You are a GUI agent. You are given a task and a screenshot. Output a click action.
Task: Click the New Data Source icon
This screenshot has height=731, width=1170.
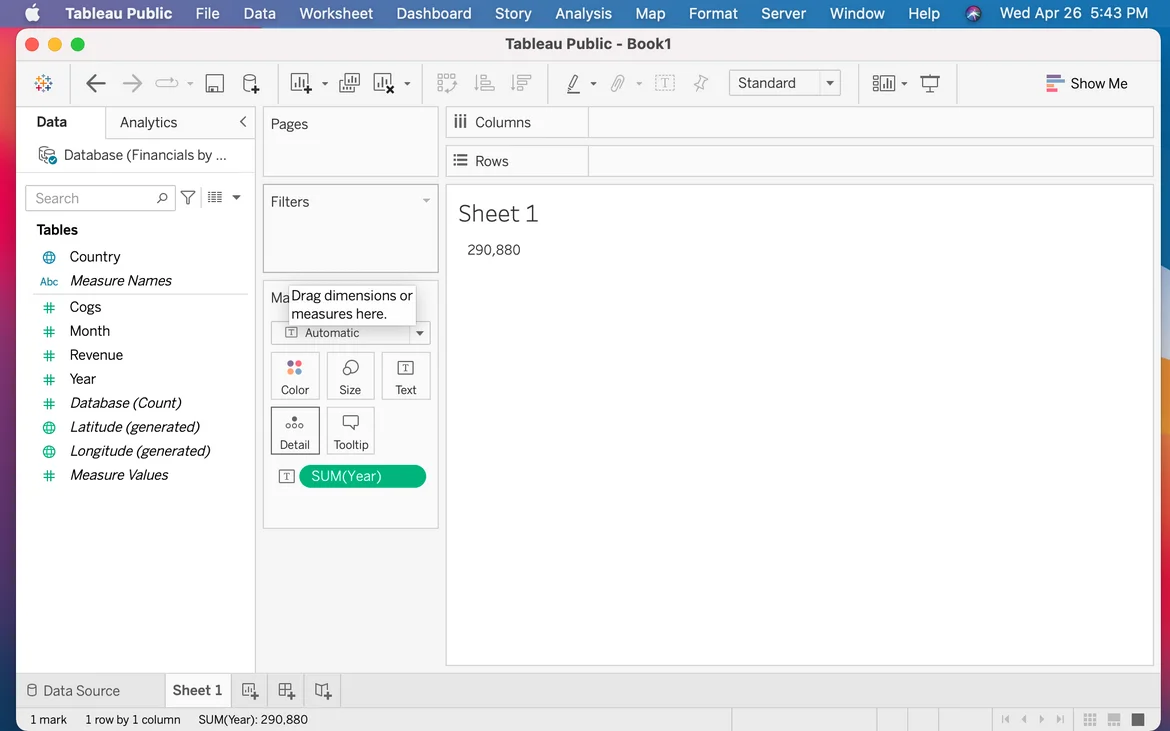(251, 84)
